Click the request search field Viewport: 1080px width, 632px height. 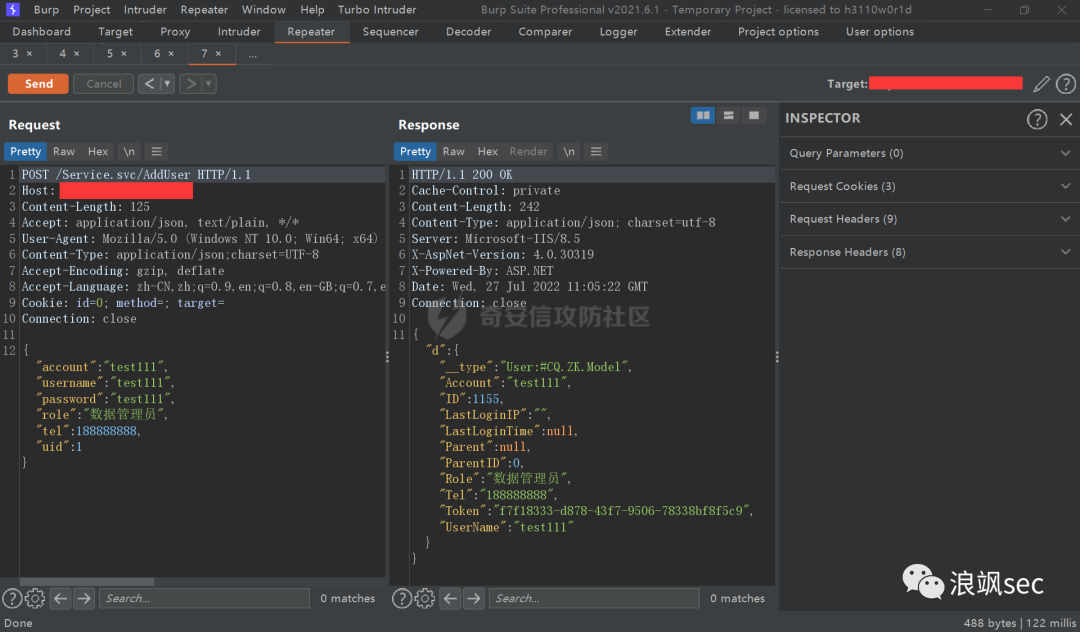click(x=205, y=598)
